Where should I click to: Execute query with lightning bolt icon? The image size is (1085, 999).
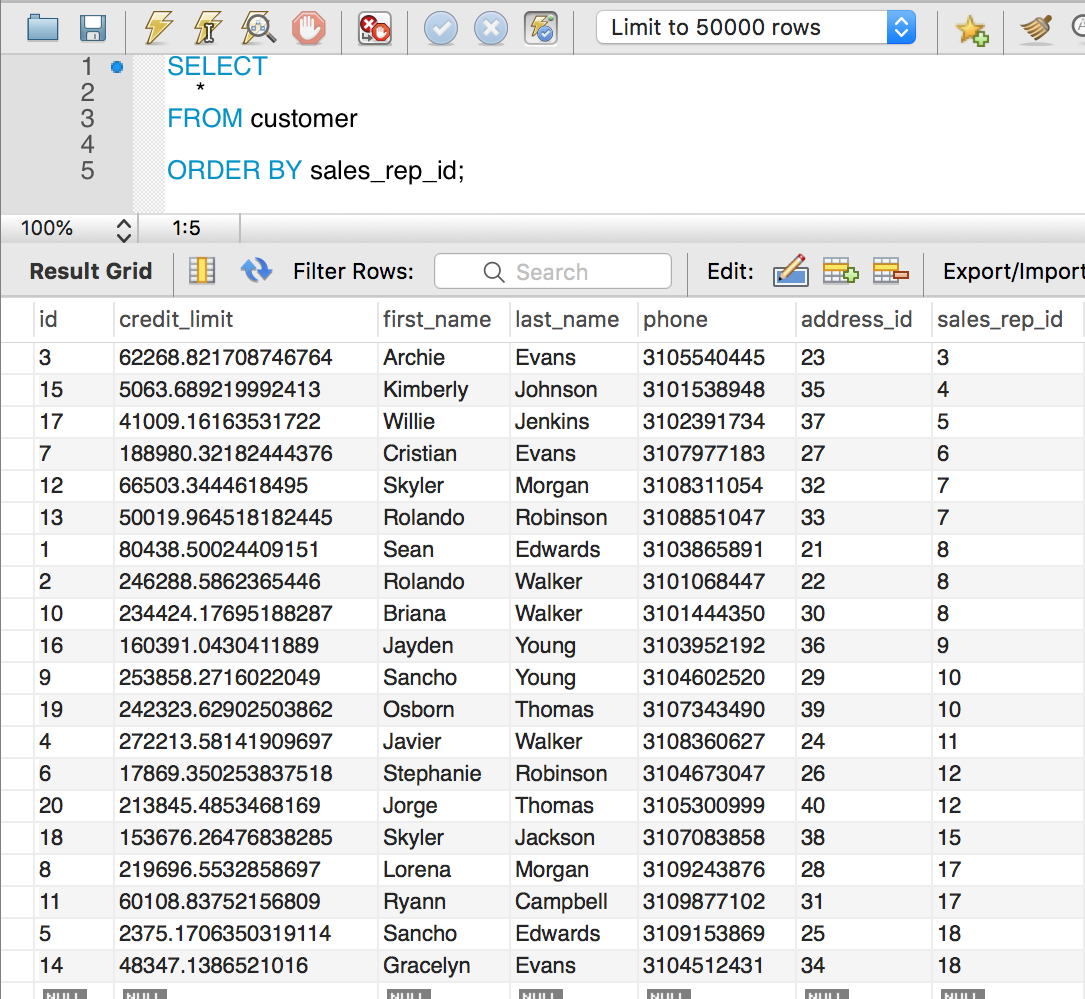click(x=158, y=28)
